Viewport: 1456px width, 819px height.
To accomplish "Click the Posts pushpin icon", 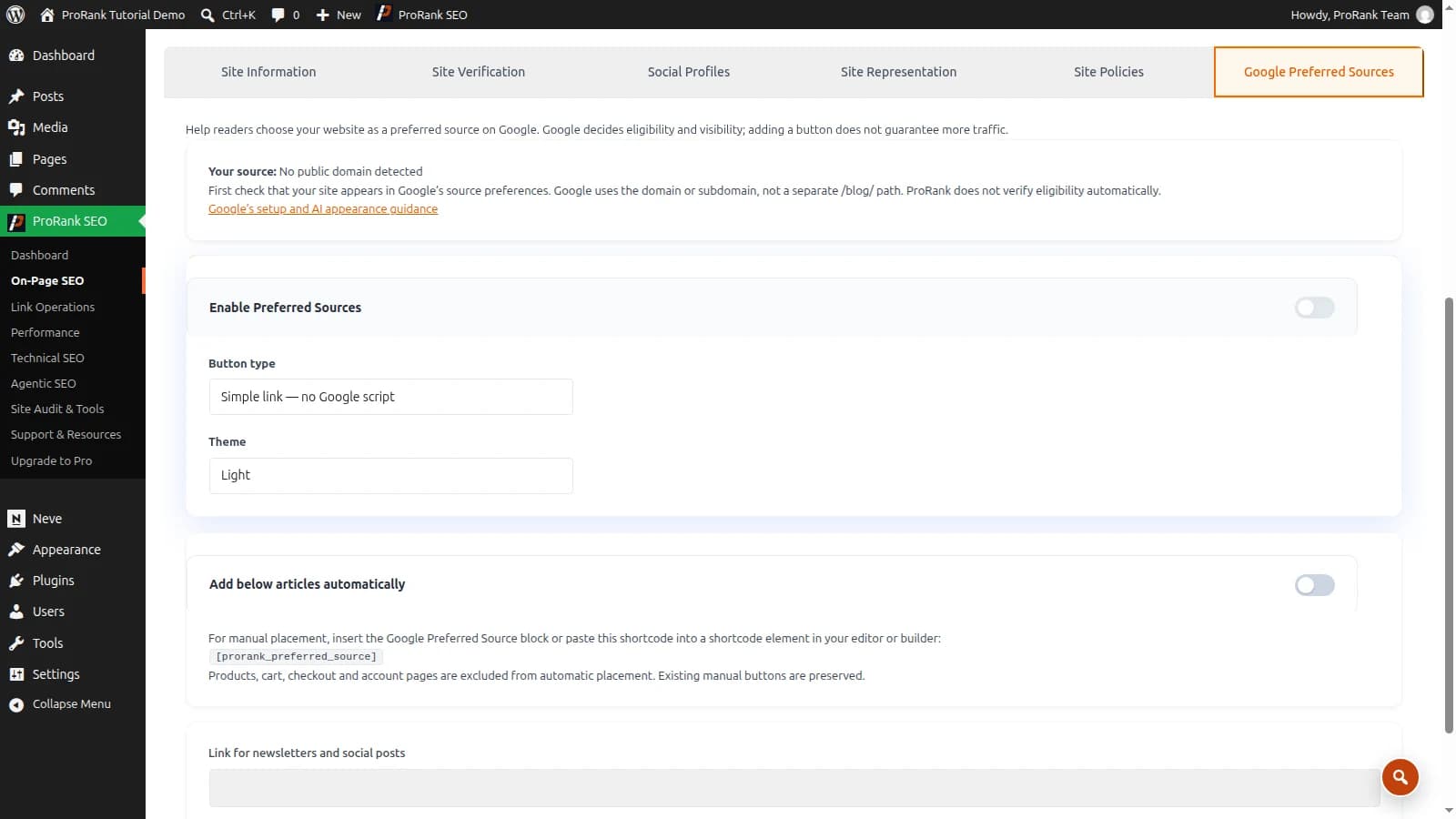I will (16, 96).
